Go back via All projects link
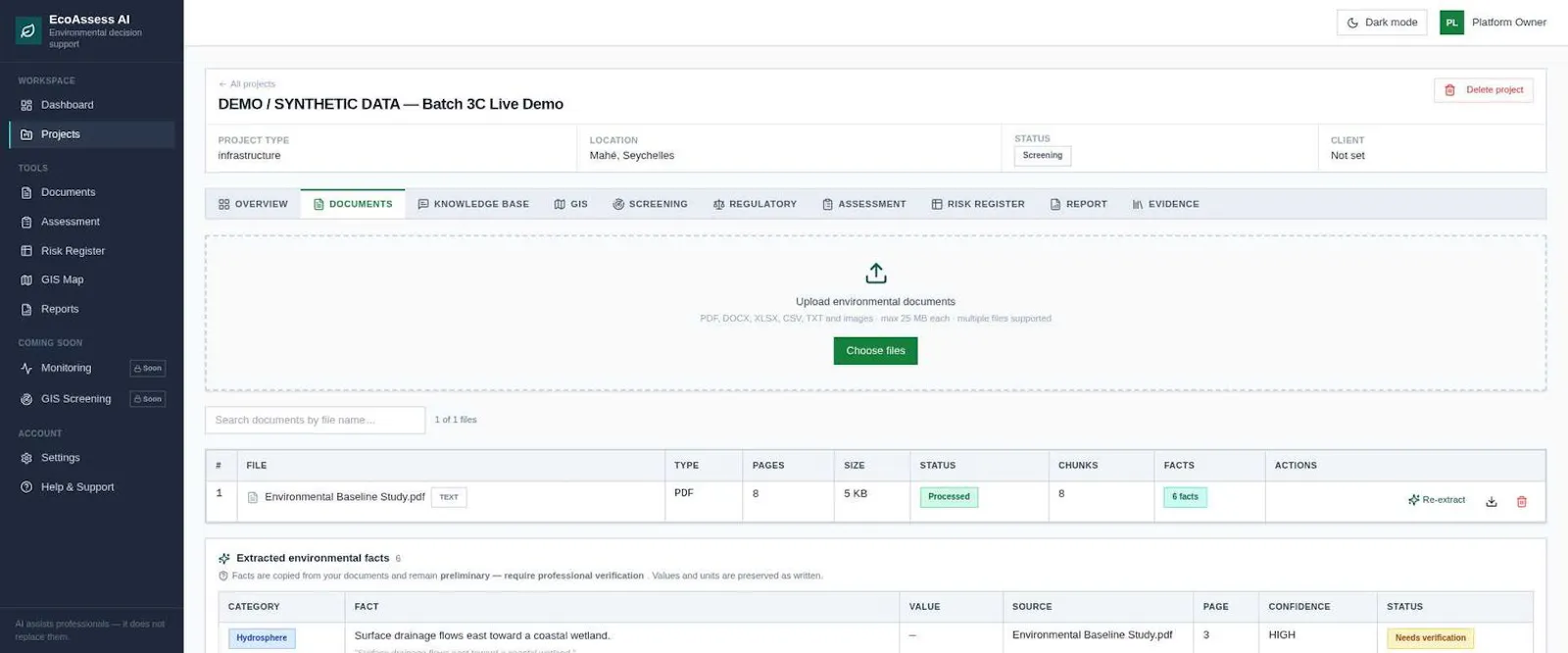This screenshot has width=1568, height=653. pyautogui.click(x=247, y=84)
